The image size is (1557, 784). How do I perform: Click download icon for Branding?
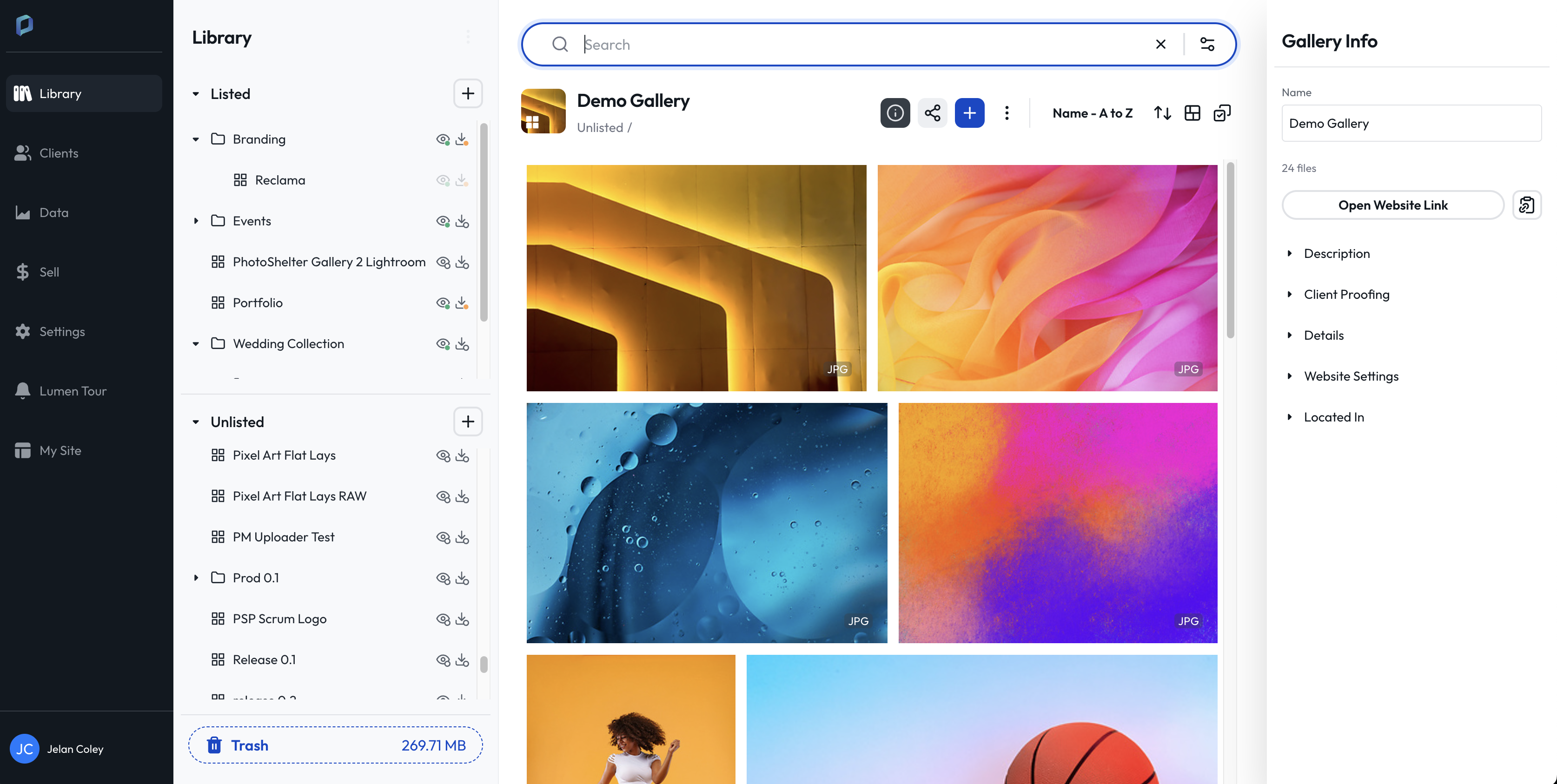click(x=462, y=139)
